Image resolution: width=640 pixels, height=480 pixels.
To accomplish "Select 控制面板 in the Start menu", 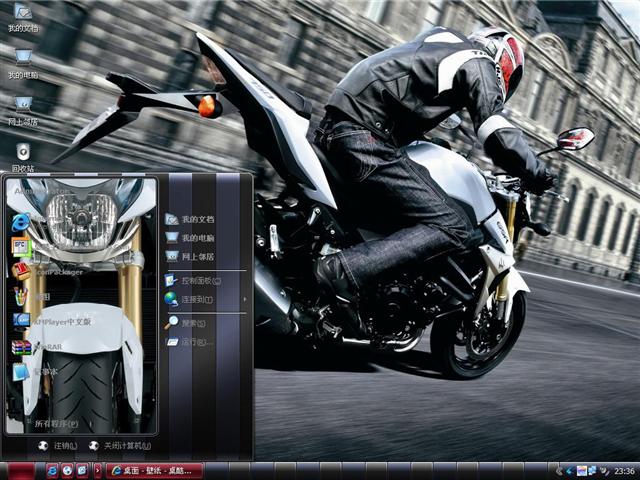I will [194, 280].
